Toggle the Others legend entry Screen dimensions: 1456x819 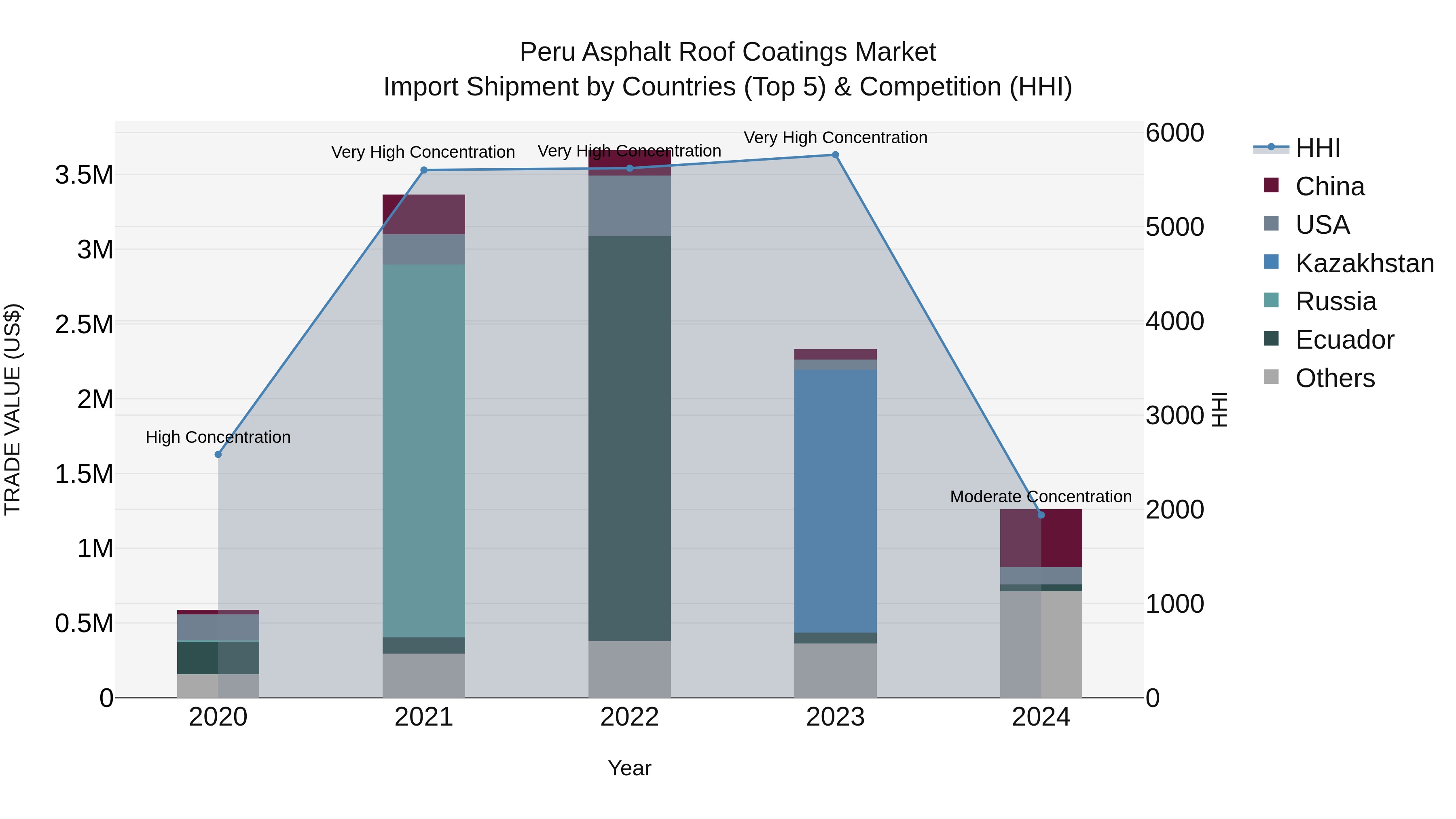1320,378
